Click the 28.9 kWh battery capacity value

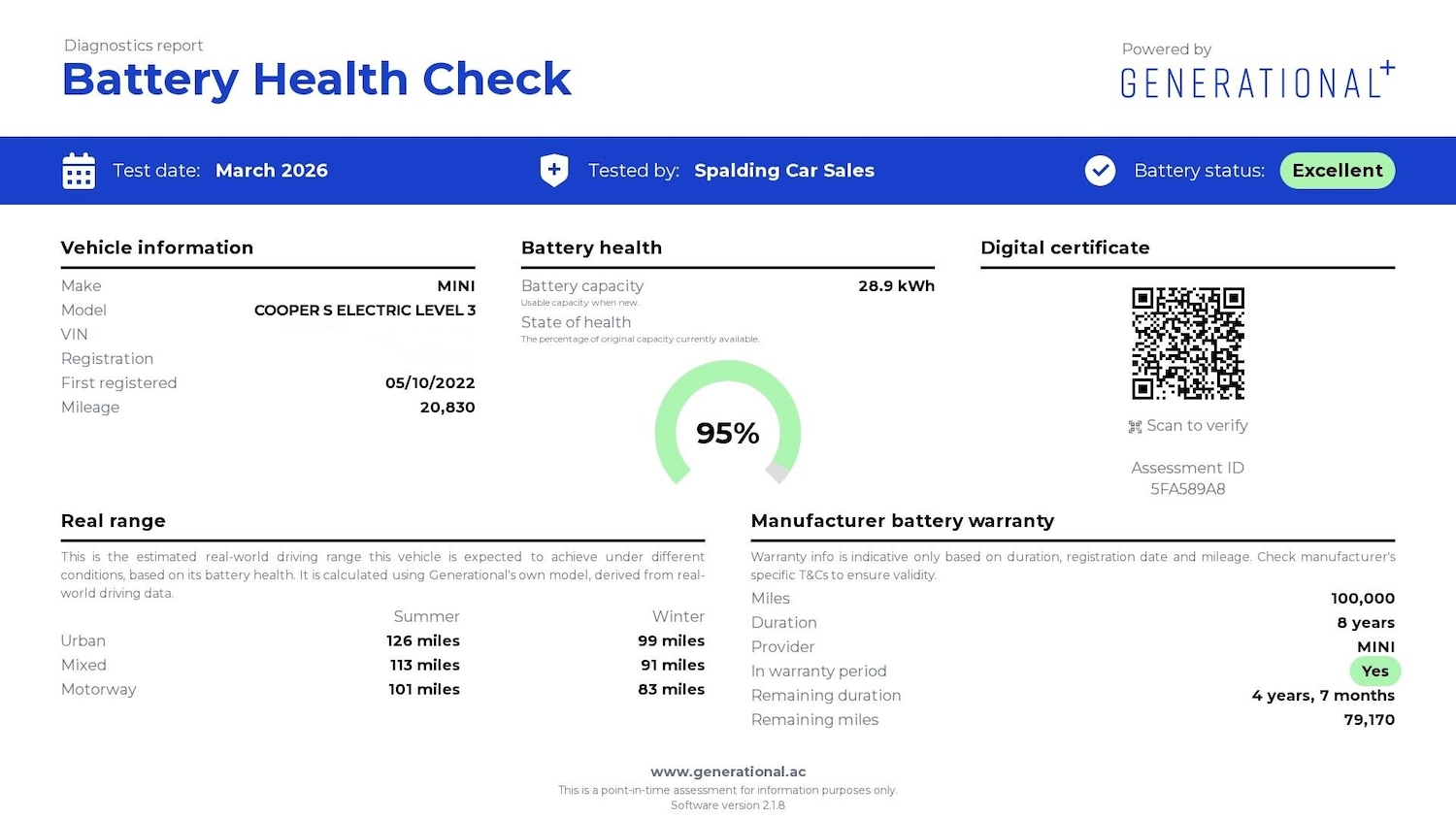pyautogui.click(x=896, y=286)
